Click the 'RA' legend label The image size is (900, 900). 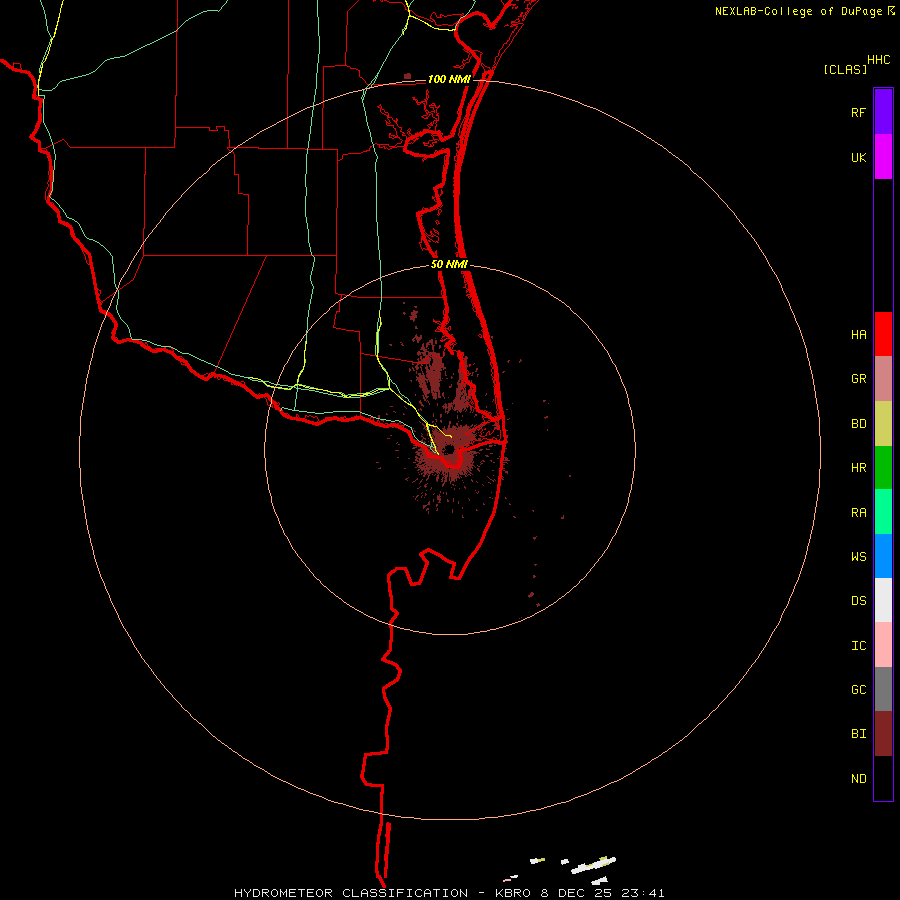(858, 513)
